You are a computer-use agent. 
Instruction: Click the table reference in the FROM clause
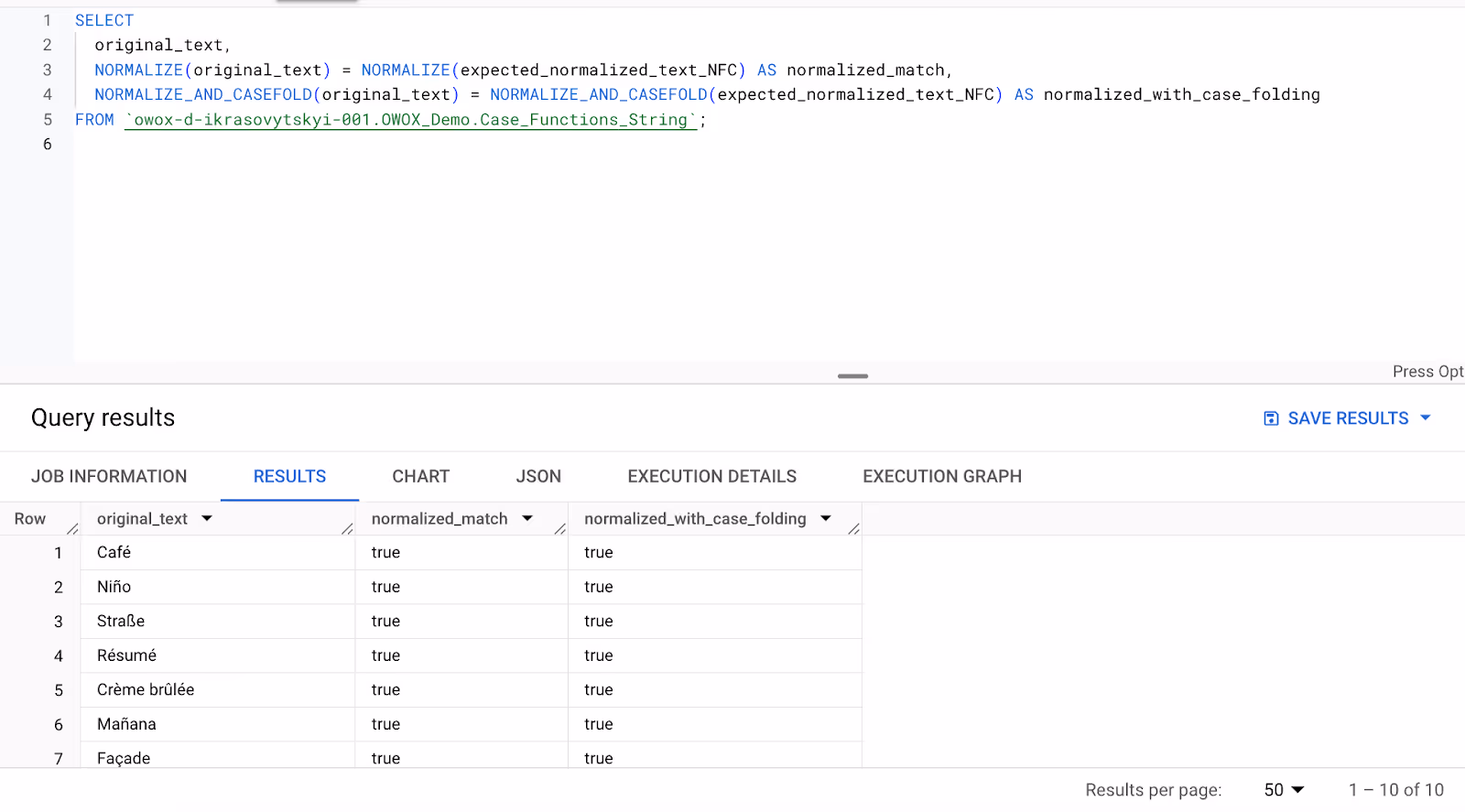click(x=411, y=120)
